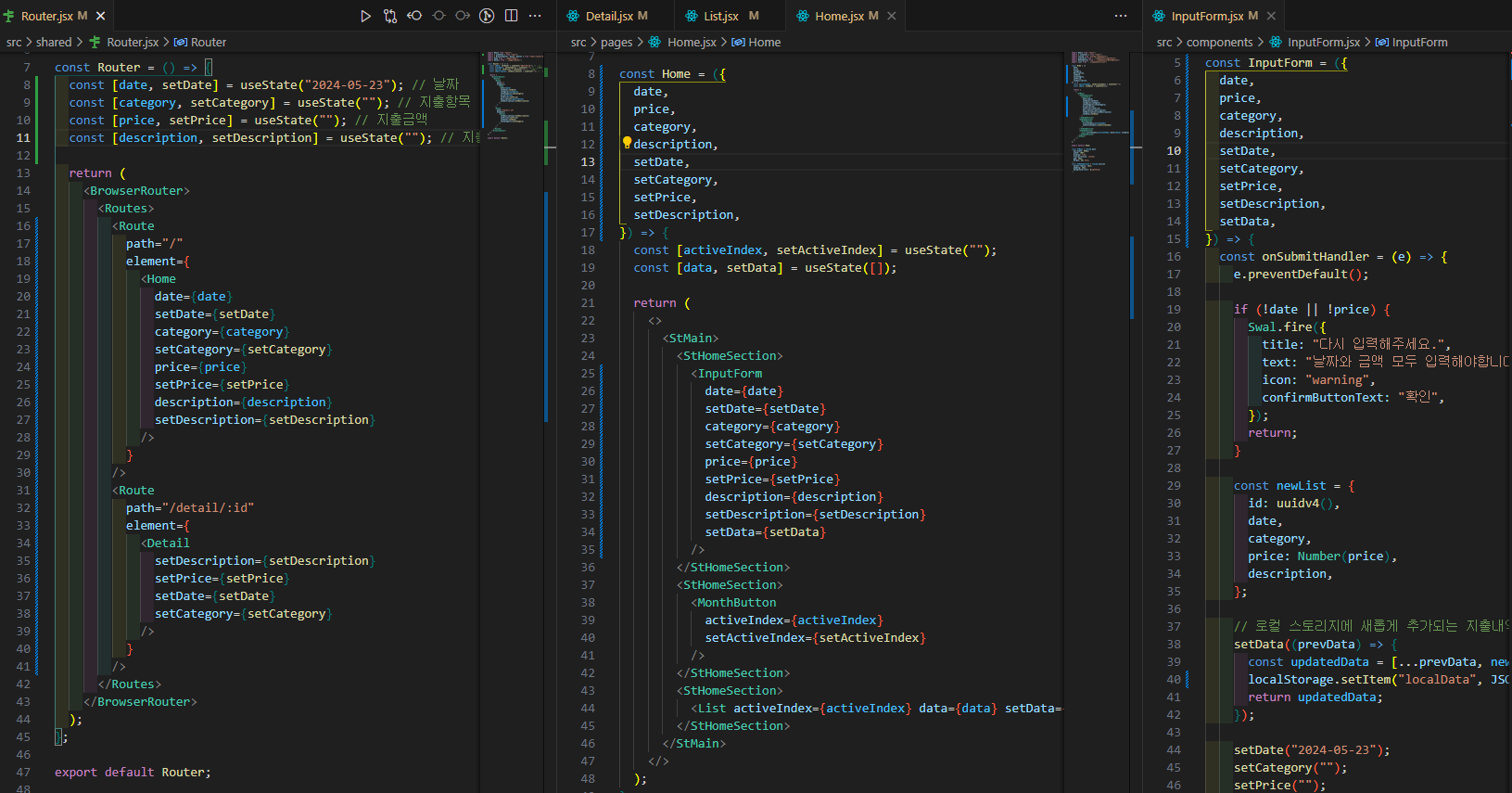Open more actions menu in Router editor group
The image size is (1512, 793).
pos(535,16)
